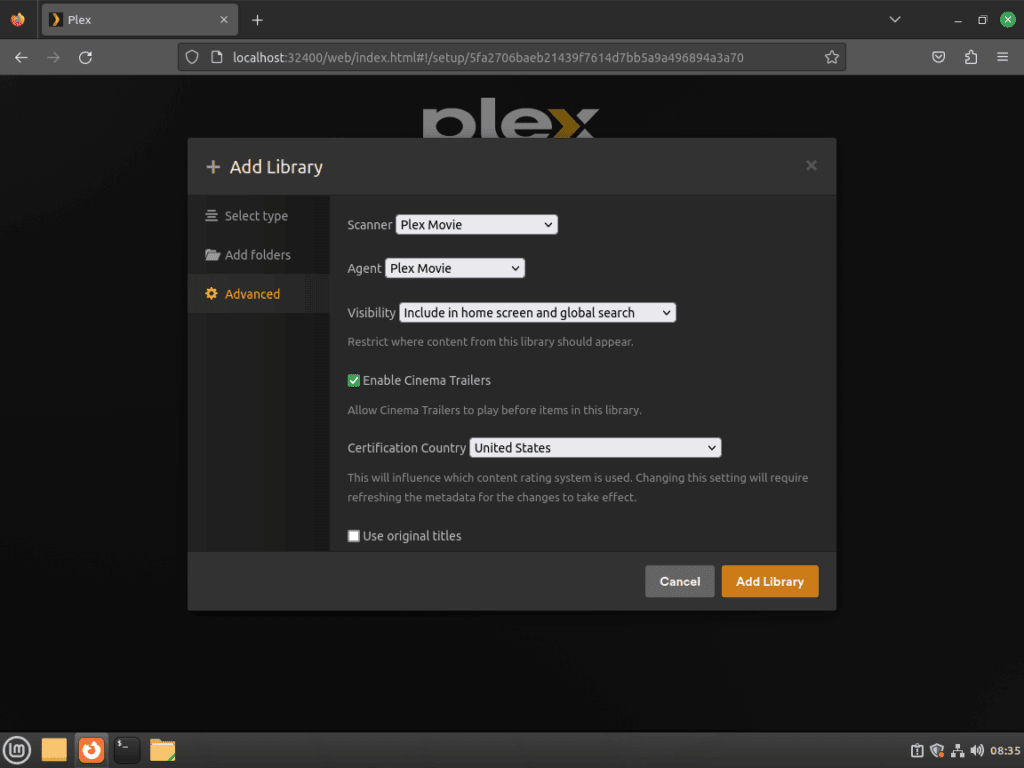The width and height of the screenshot is (1024, 768).
Task: Open the terminal from the taskbar
Action: point(126,749)
